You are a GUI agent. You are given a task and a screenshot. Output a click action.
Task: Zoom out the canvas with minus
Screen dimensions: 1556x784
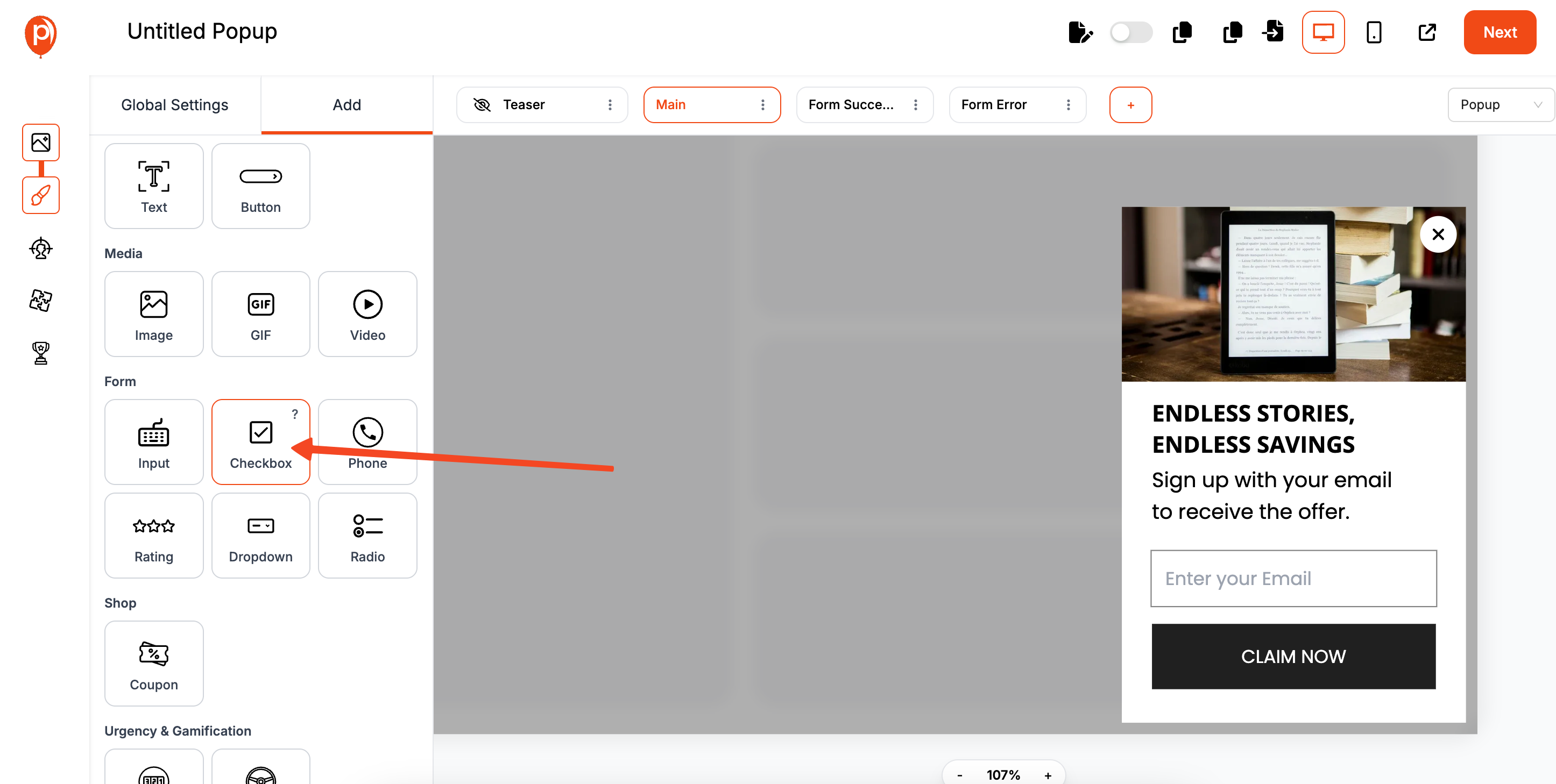959,775
